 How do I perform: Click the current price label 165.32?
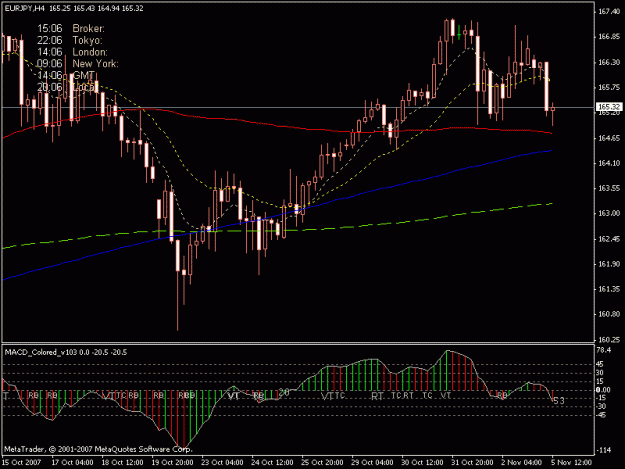tap(609, 107)
